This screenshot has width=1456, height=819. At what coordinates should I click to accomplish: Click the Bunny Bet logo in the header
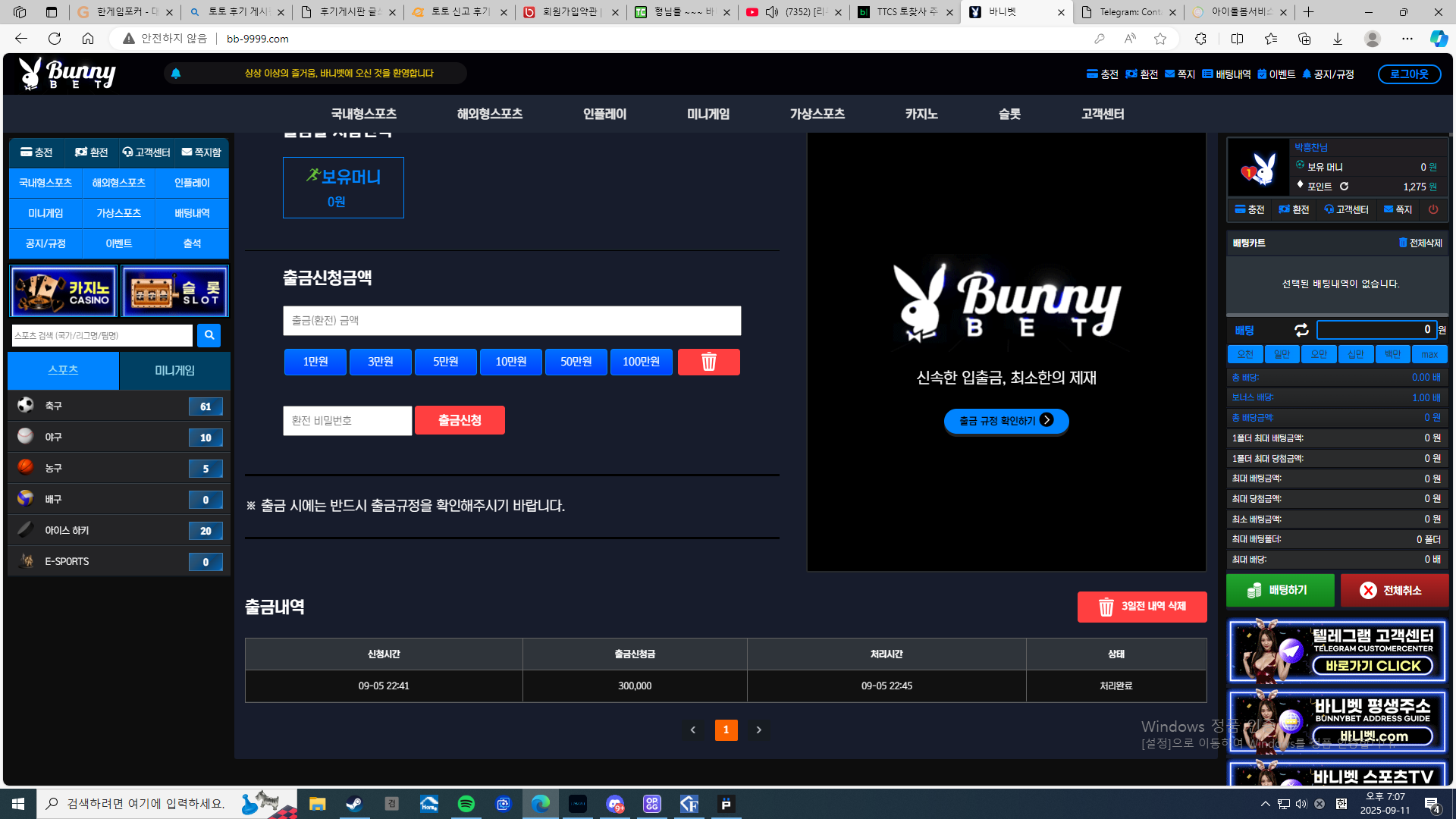tap(67, 74)
